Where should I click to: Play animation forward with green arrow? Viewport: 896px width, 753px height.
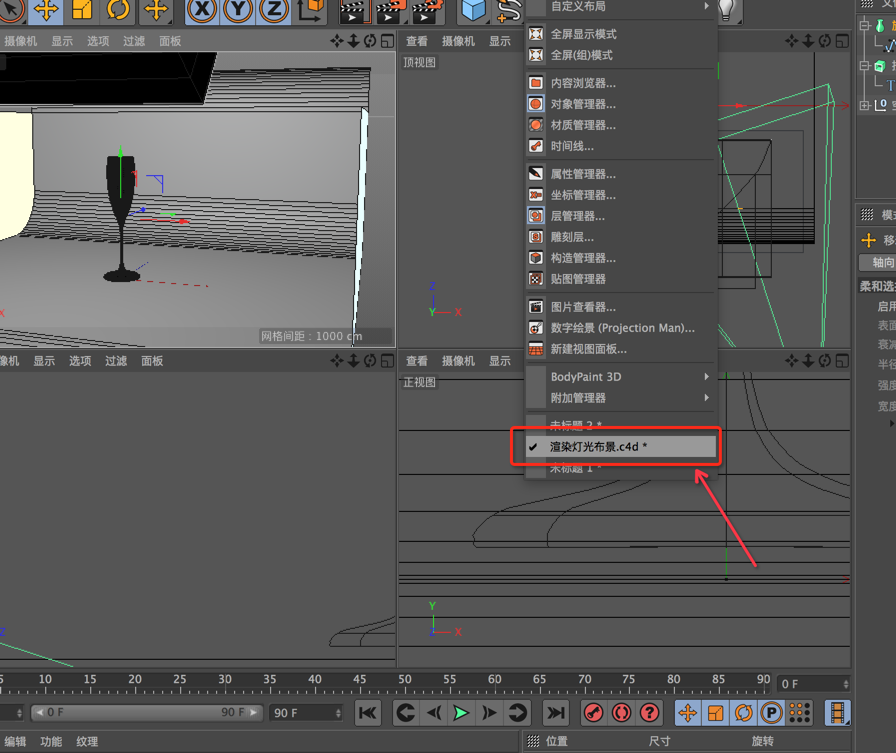pyautogui.click(x=461, y=713)
